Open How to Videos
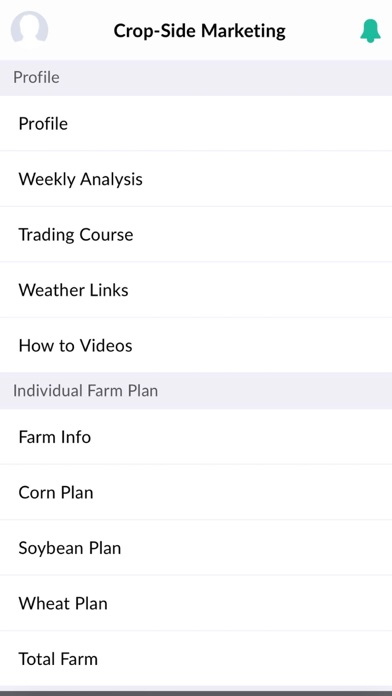392x696 pixels. [196, 345]
